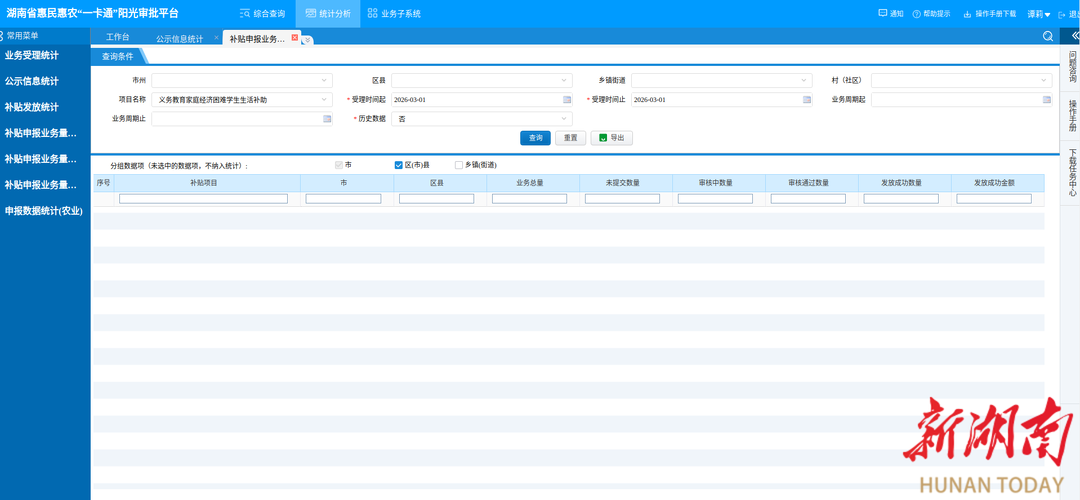The image size is (1080, 500).
Task: Uncheck the 区(市)县 grouping checkbox
Action: pos(399,165)
